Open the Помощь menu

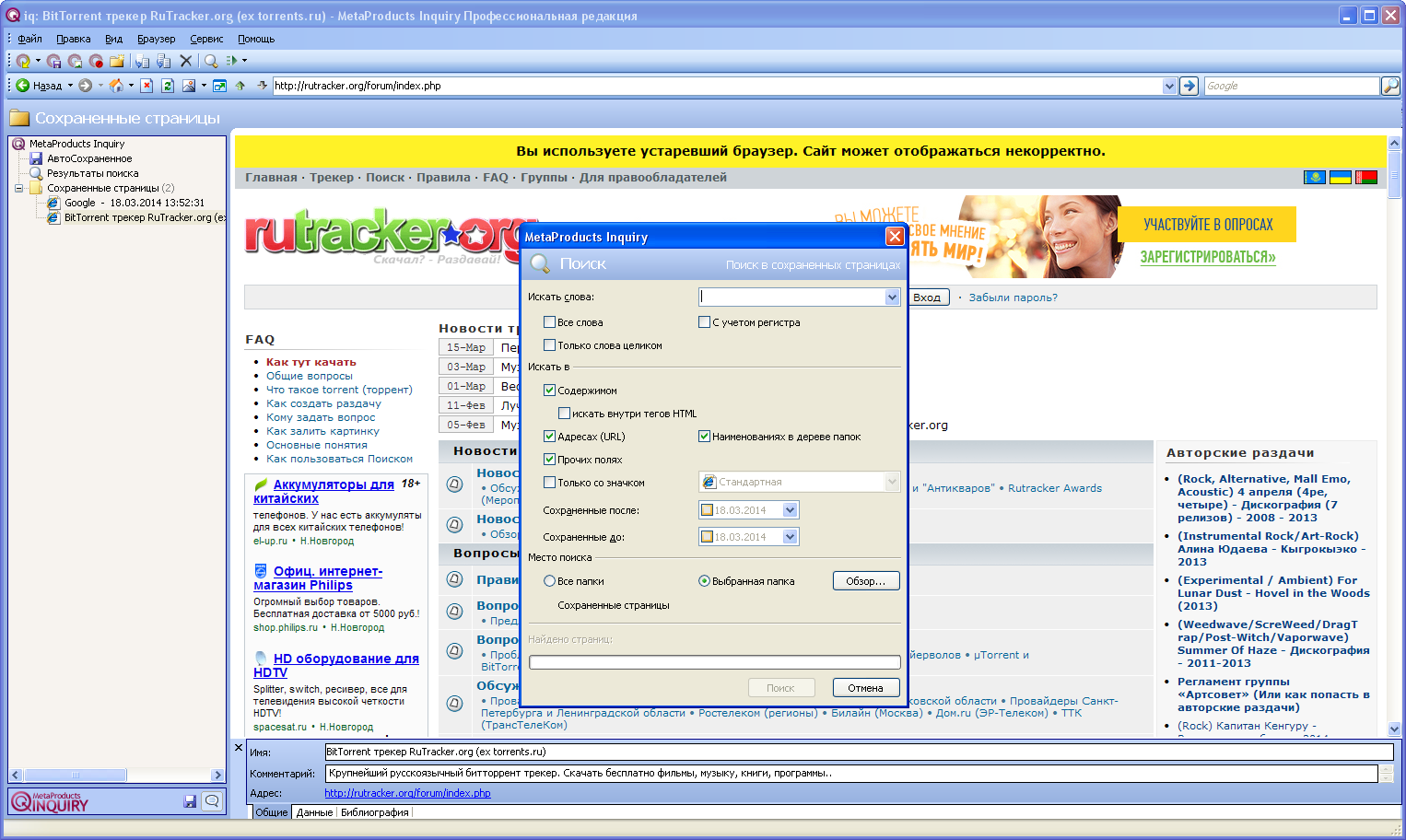[256, 39]
